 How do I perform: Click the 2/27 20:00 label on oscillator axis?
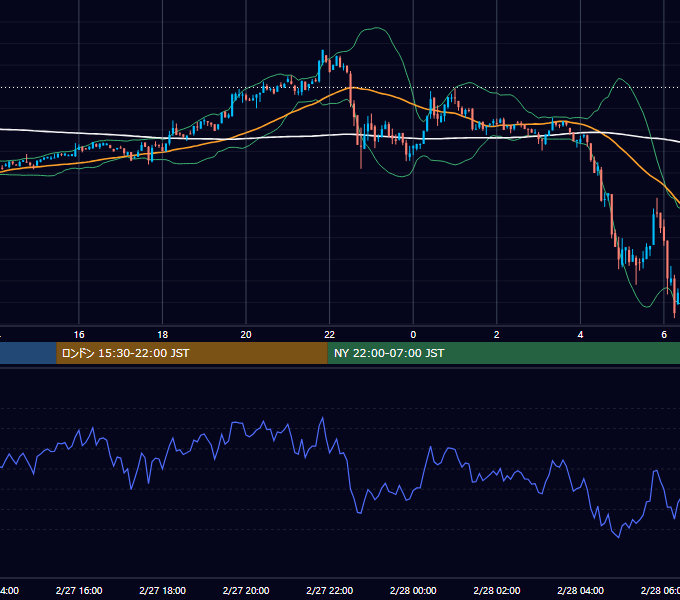246,590
